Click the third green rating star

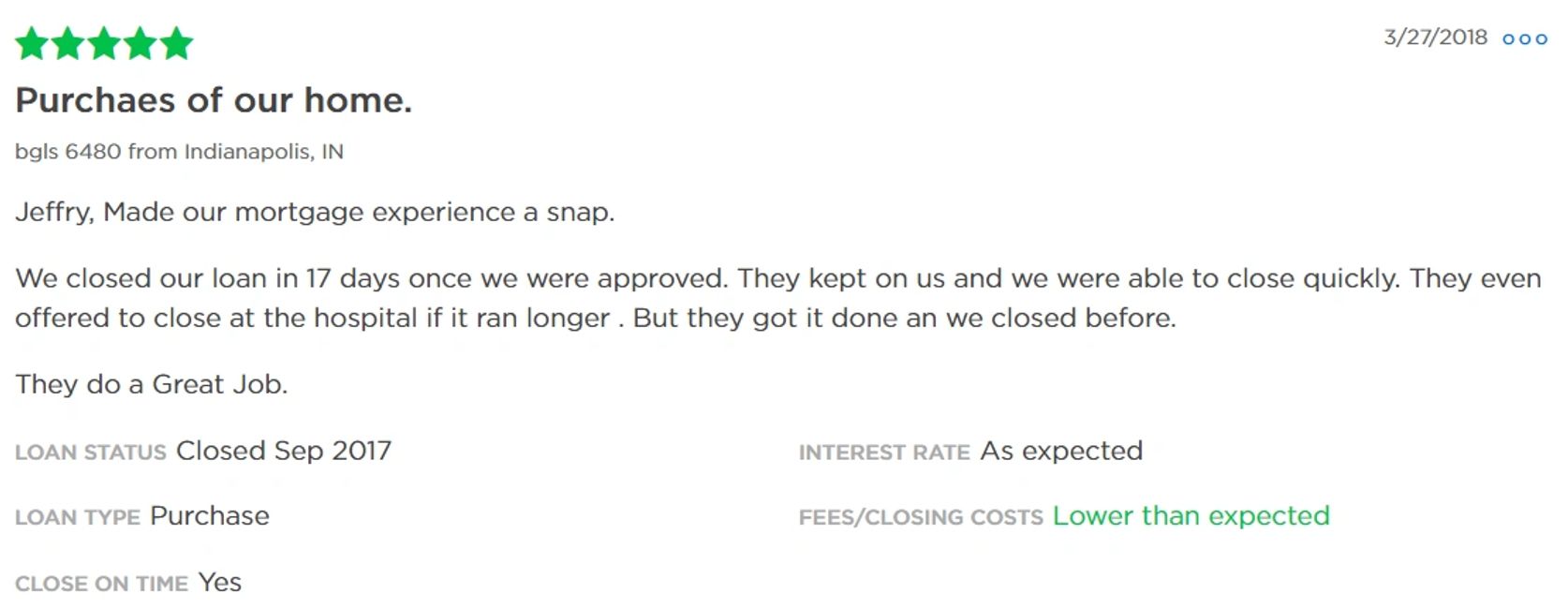pyautogui.click(x=104, y=44)
